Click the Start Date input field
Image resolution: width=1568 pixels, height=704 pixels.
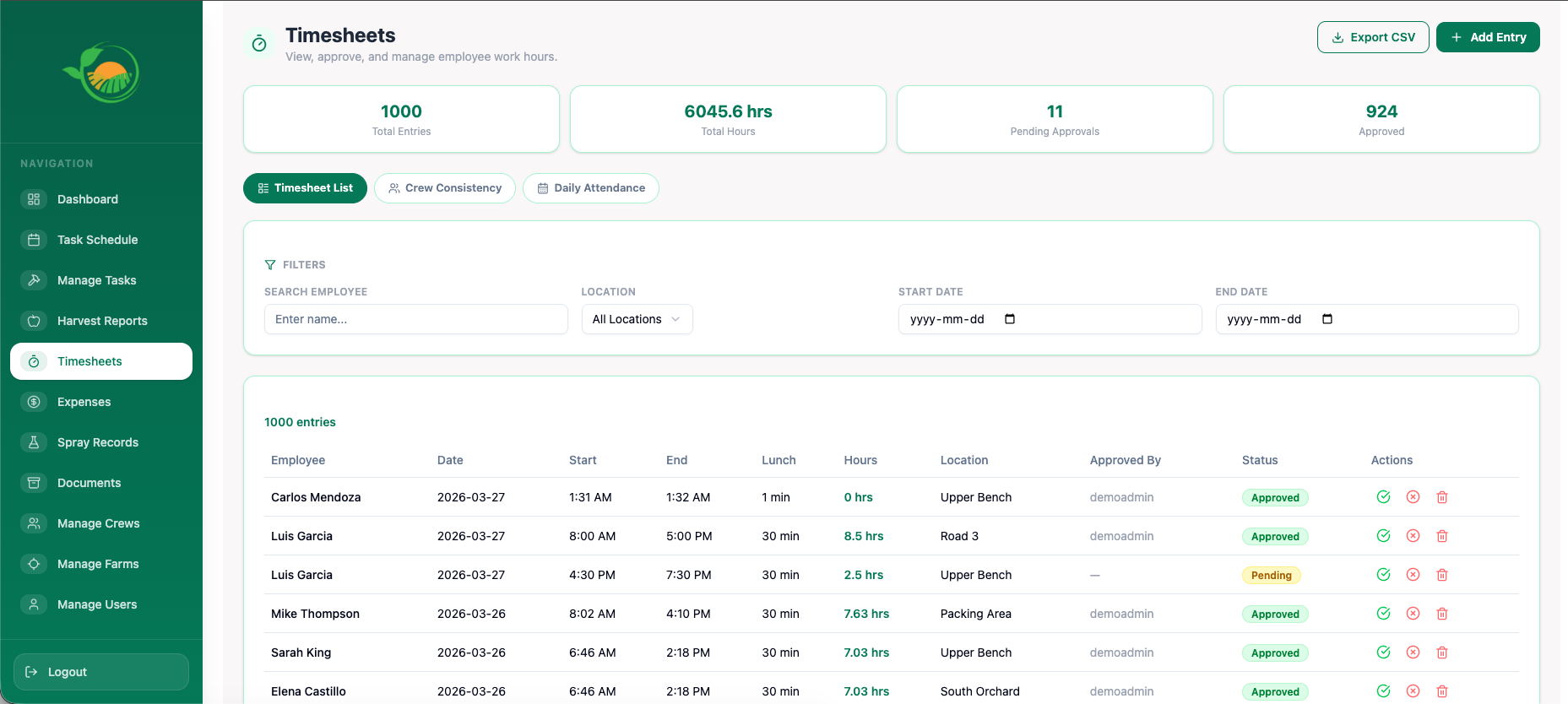(1050, 319)
